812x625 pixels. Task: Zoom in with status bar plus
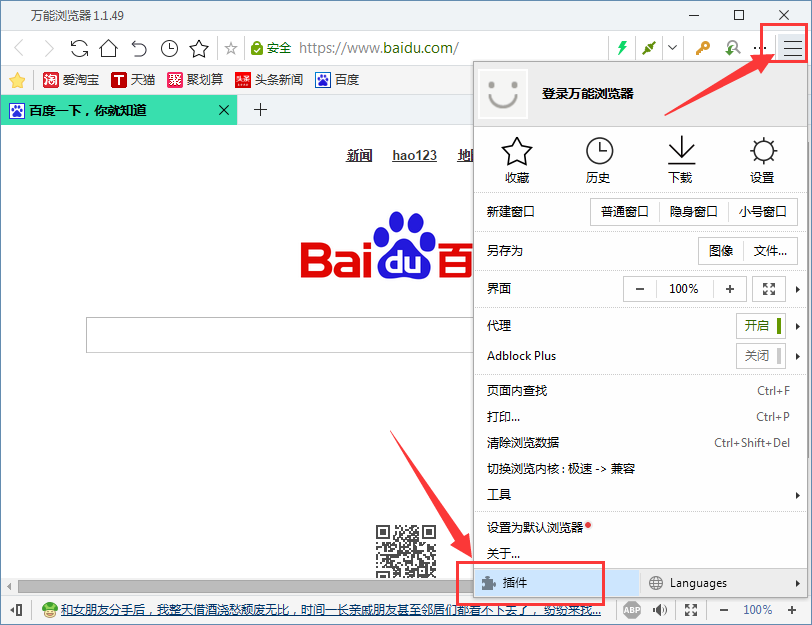[792, 610]
